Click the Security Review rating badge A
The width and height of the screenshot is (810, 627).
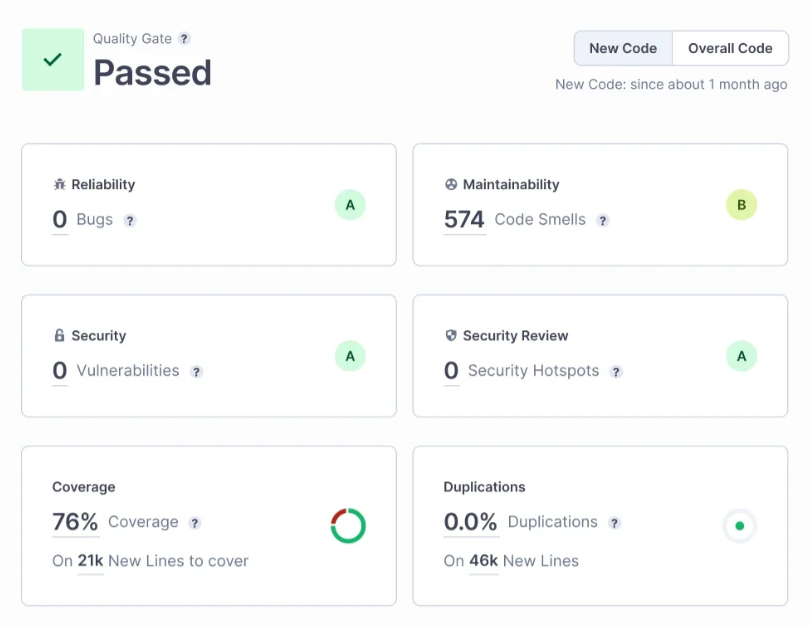click(x=740, y=355)
